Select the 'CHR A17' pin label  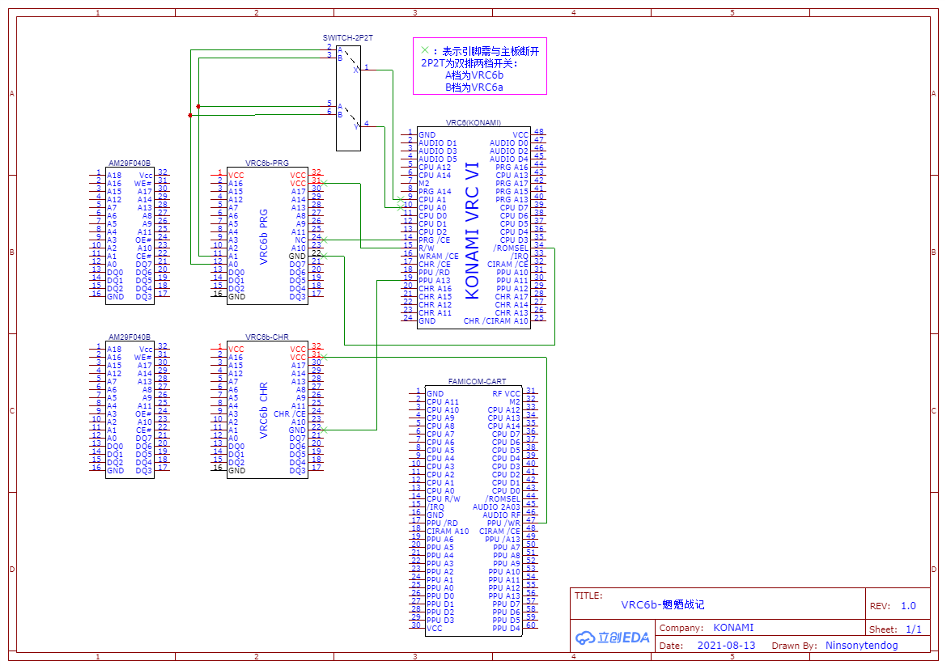[x=512, y=297]
